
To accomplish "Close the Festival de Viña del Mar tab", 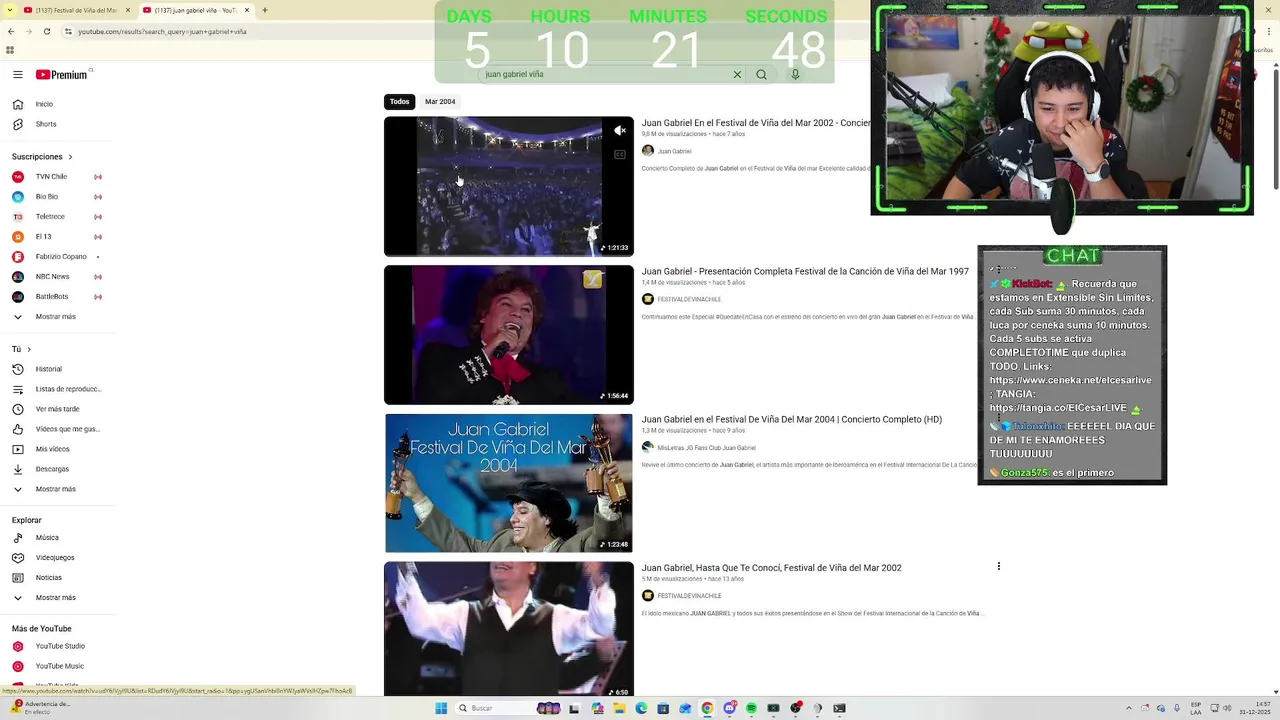I will tap(128, 10).
